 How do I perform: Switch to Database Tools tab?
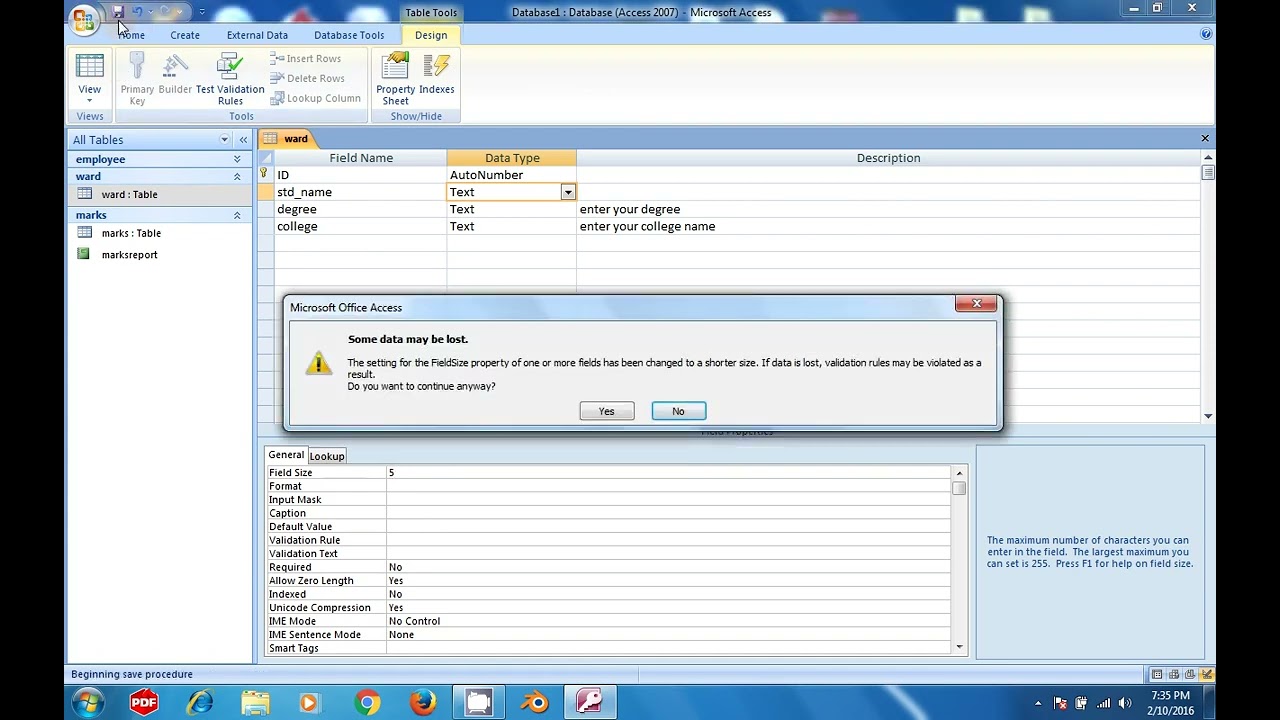click(x=349, y=35)
